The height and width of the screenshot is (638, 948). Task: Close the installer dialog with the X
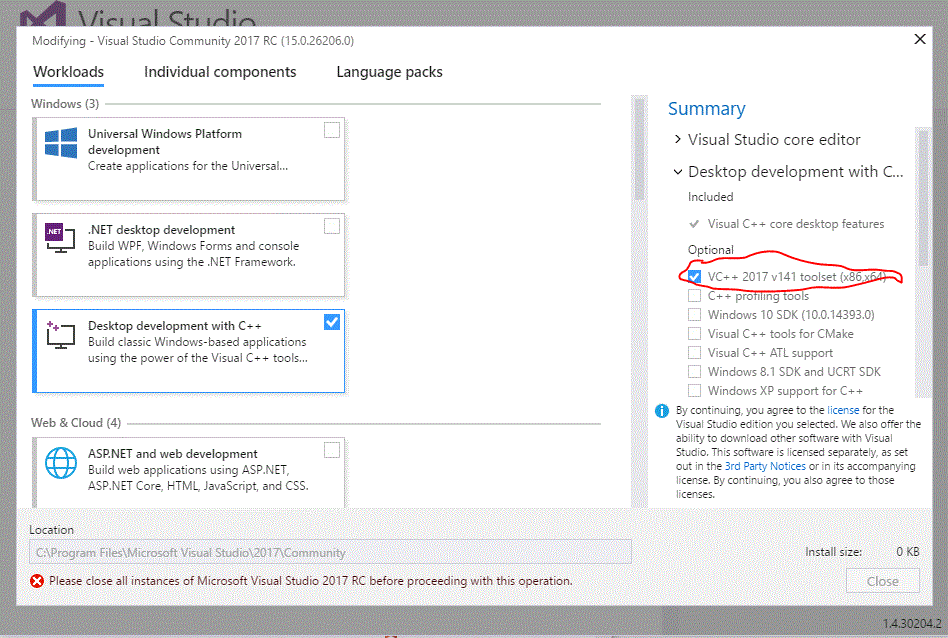coord(920,39)
